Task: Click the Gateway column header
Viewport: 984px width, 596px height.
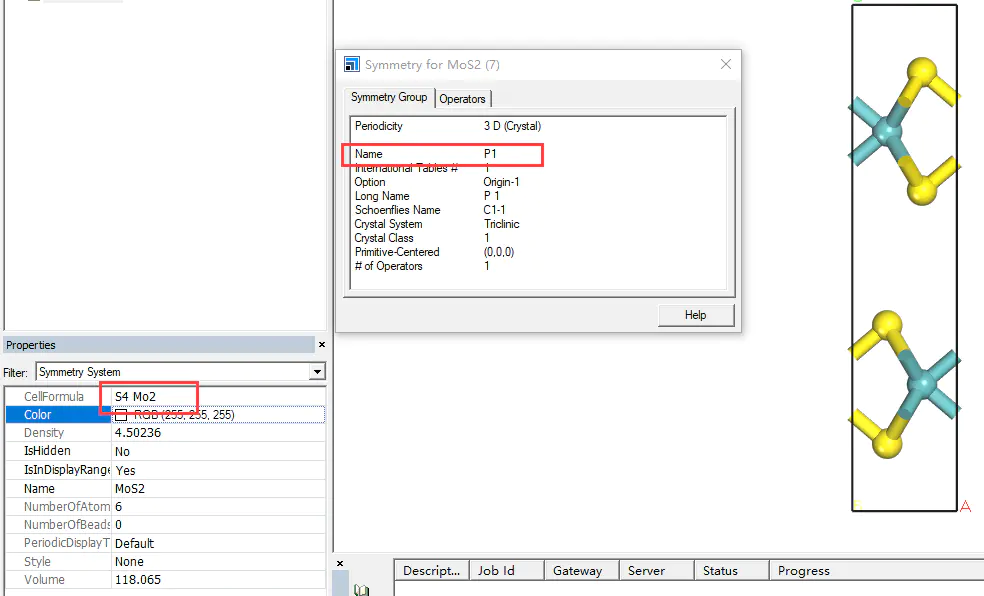Action: point(582,570)
